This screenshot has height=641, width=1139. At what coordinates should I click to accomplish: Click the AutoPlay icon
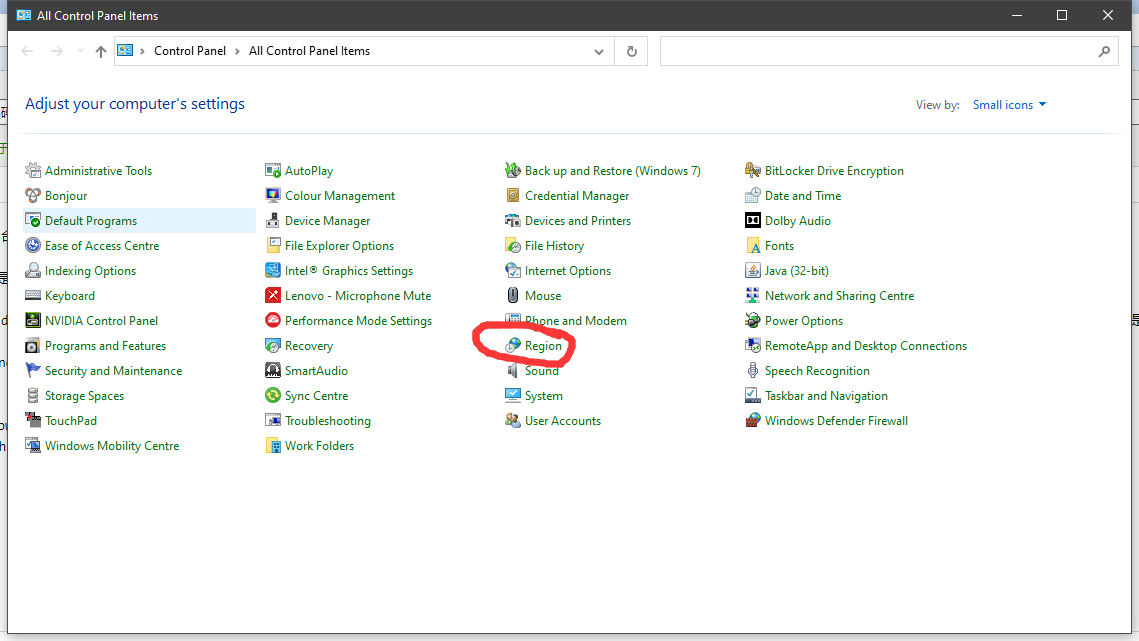click(273, 171)
